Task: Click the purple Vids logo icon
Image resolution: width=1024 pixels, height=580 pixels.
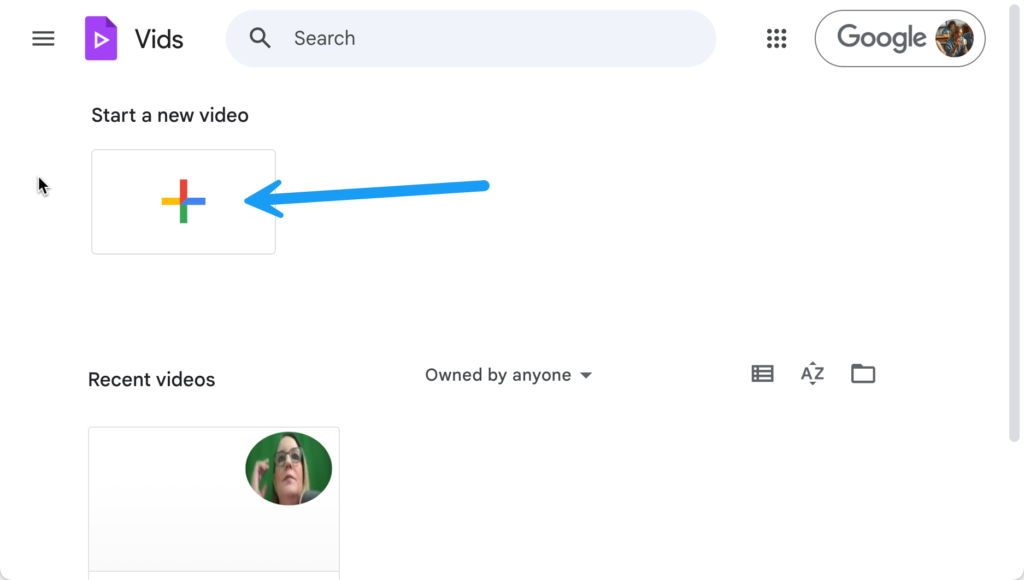Action: (x=101, y=39)
